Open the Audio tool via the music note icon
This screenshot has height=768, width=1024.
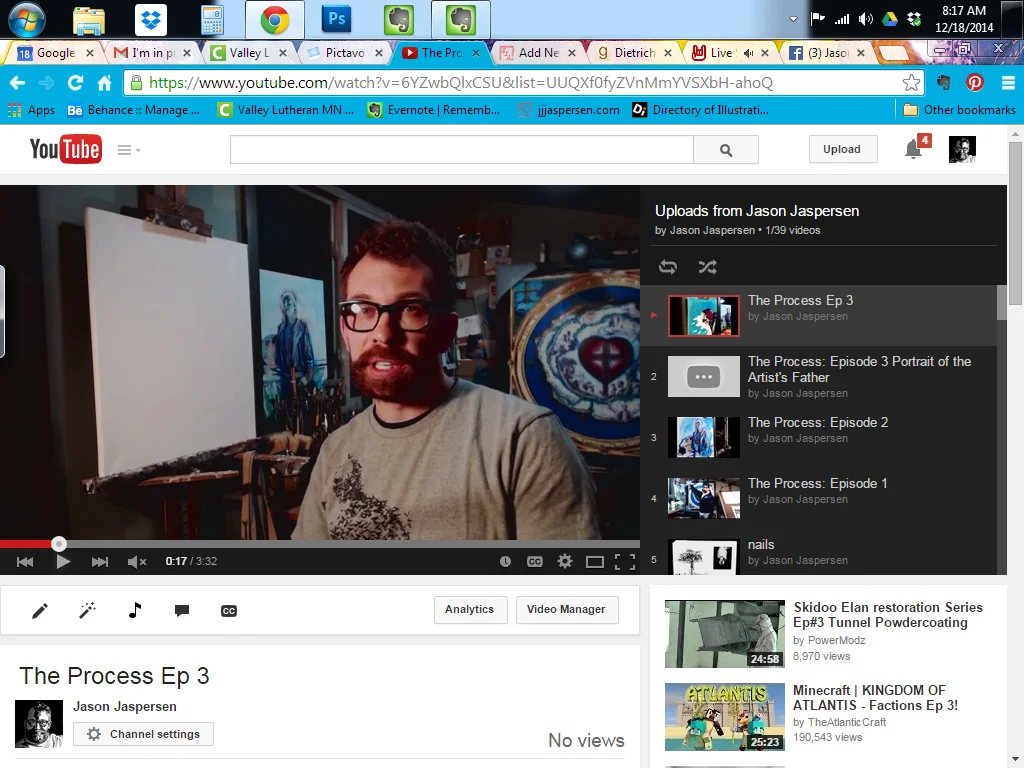click(x=134, y=610)
